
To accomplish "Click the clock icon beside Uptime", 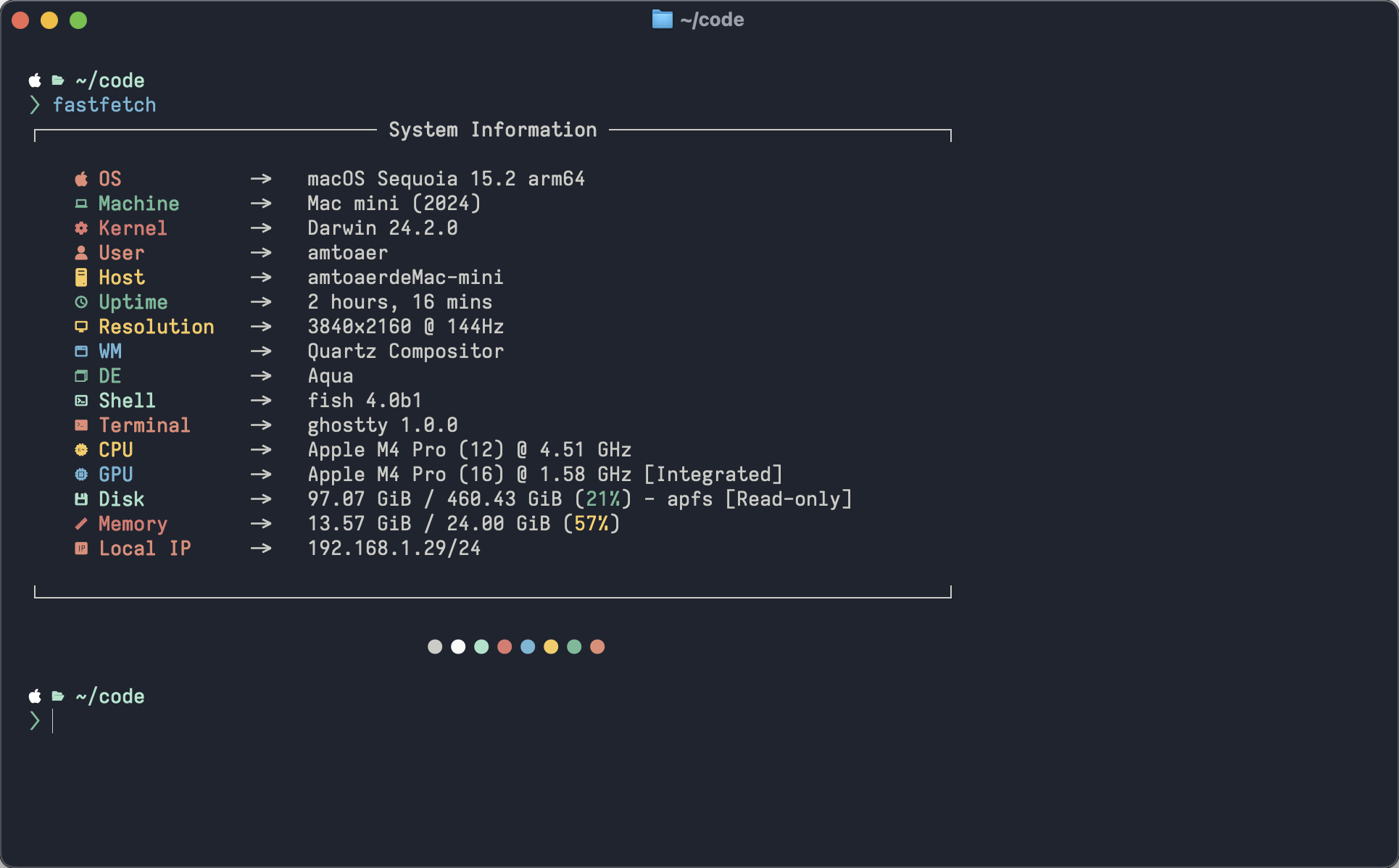I will click(x=81, y=302).
